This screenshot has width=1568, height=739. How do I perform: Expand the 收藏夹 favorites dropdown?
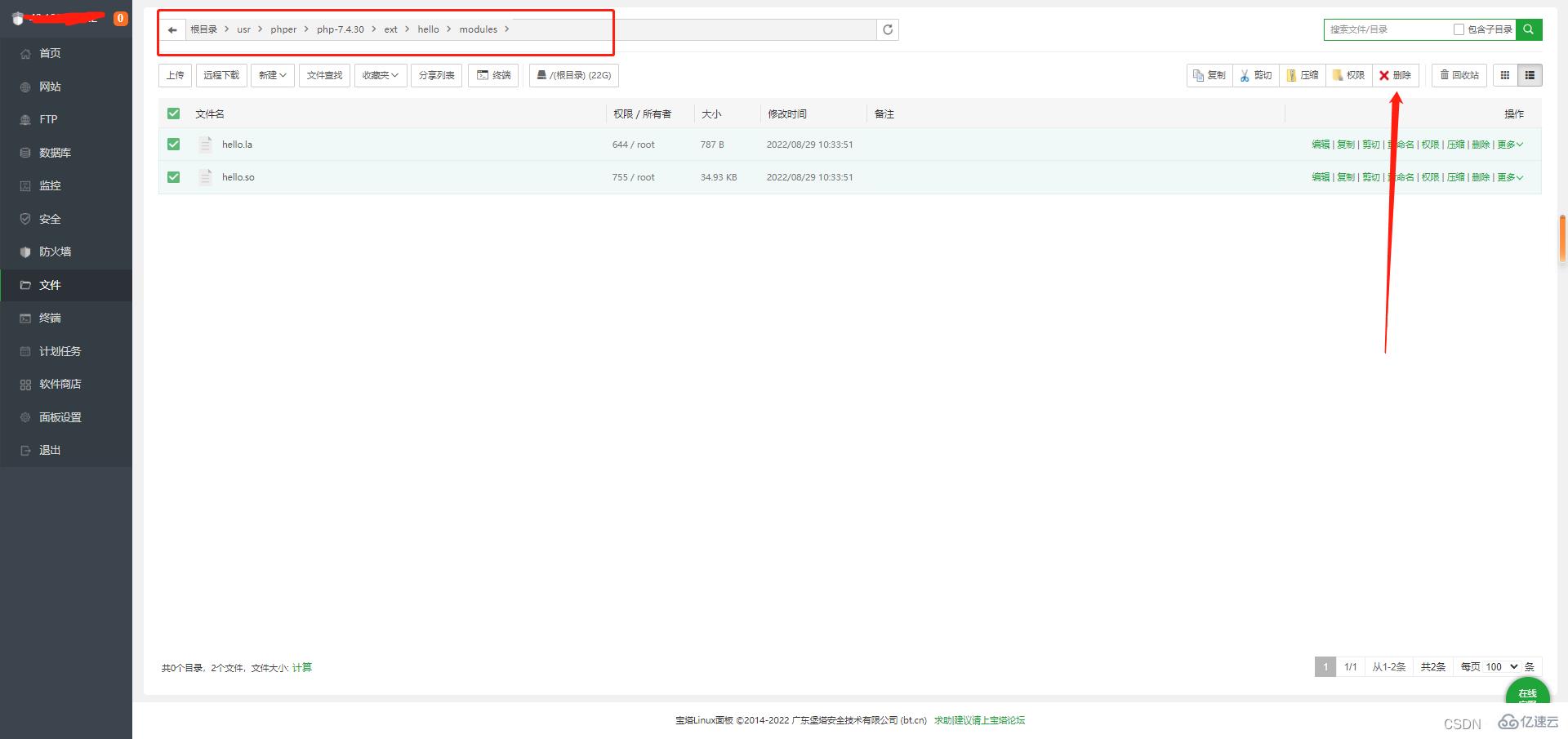pos(381,75)
